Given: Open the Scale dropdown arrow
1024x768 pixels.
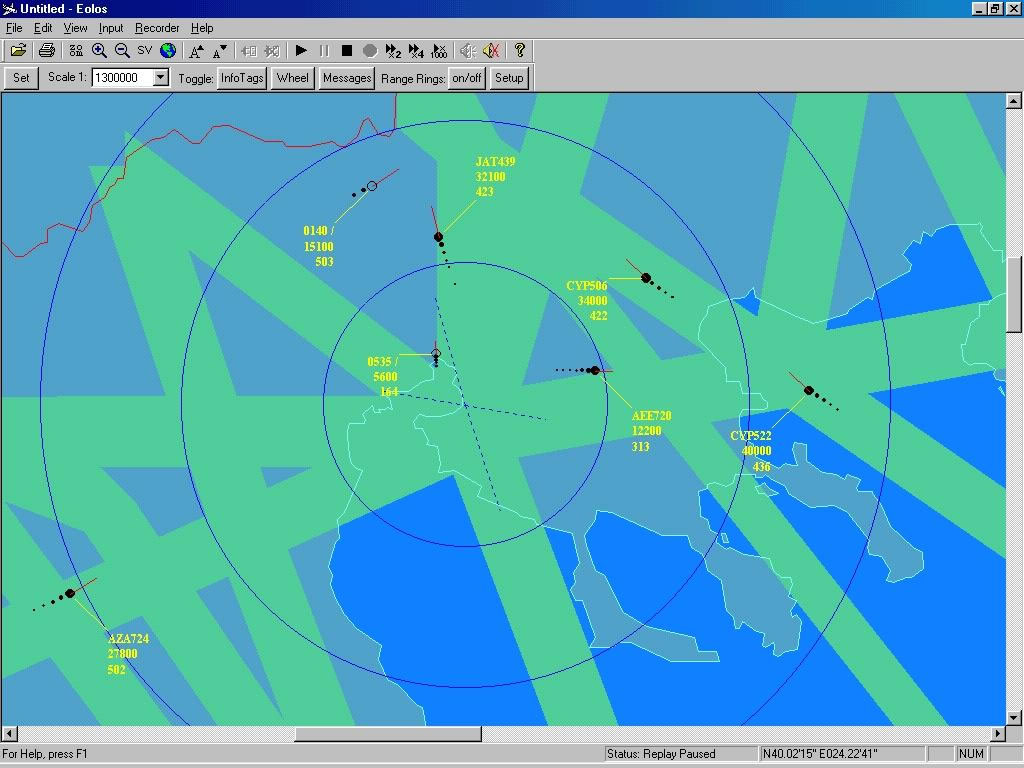Looking at the screenshot, I should pyautogui.click(x=161, y=78).
